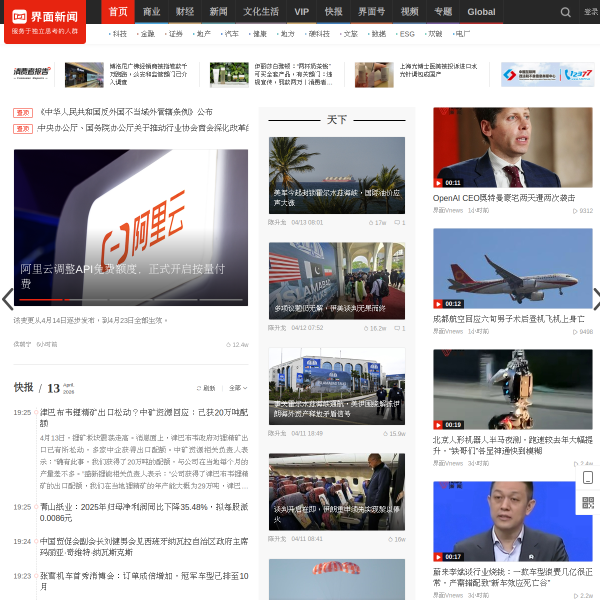Viewport: 600px width, 600px height.
Task: Open the 新闻 tab
Action: pos(219,12)
